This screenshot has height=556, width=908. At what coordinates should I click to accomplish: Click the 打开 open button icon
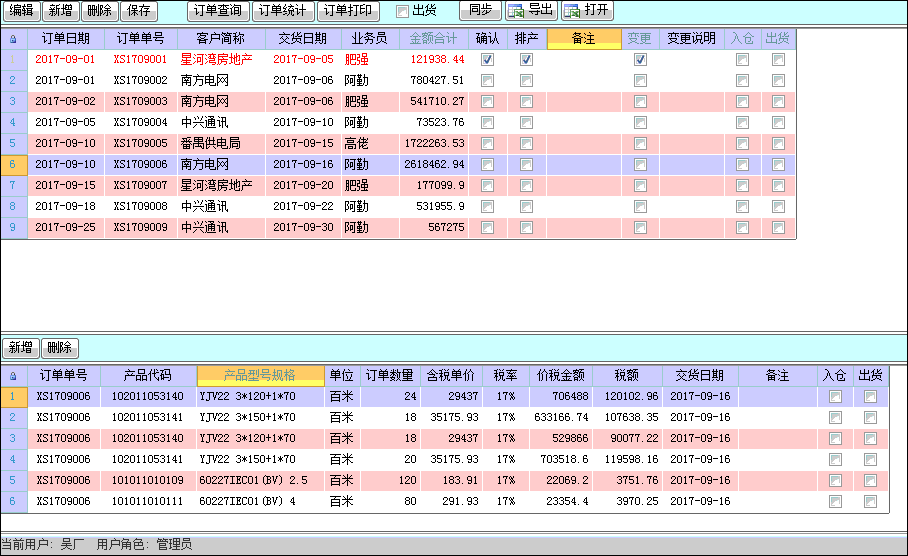[574, 11]
